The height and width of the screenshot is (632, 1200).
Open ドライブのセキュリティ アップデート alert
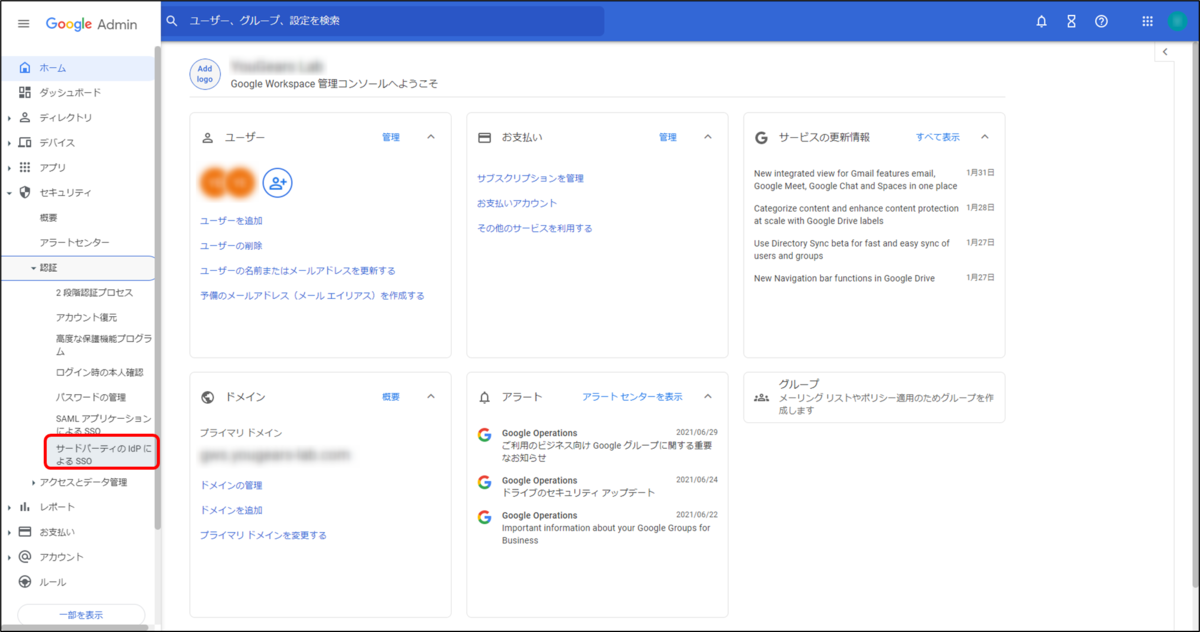click(x=579, y=493)
